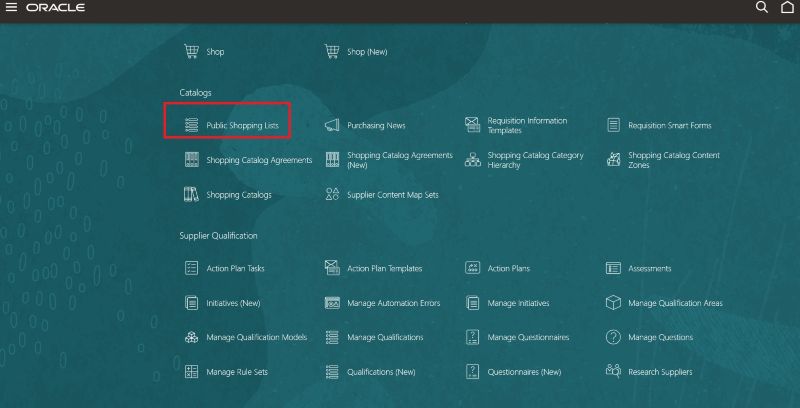800x408 pixels.
Task: Click the Manage Questionnaires icon
Action: (472, 337)
